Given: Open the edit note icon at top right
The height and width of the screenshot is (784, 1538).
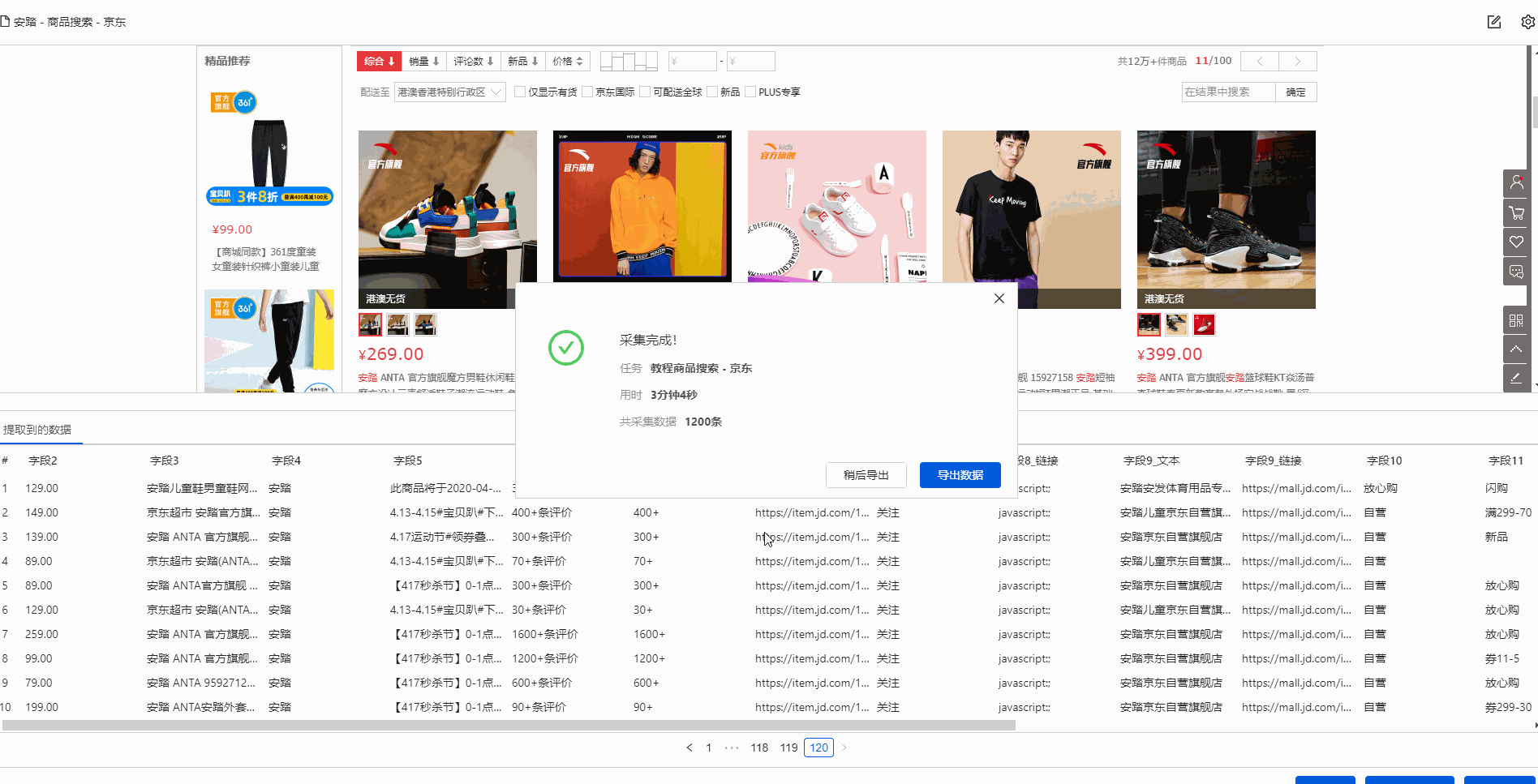Looking at the screenshot, I should 1494,22.
